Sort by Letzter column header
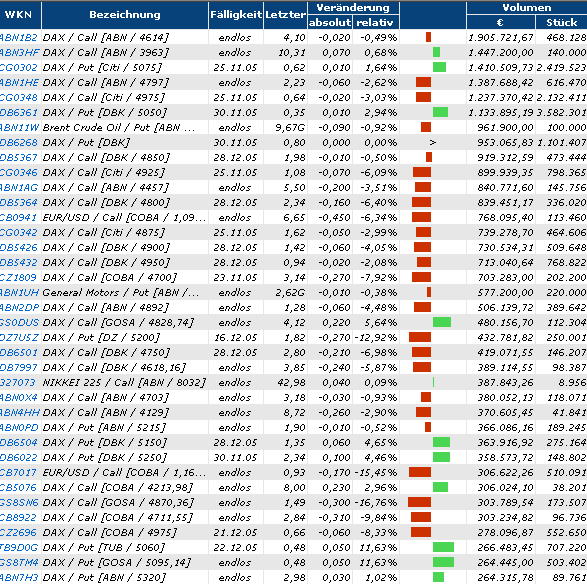This screenshot has height=584, width=587. [x=286, y=15]
